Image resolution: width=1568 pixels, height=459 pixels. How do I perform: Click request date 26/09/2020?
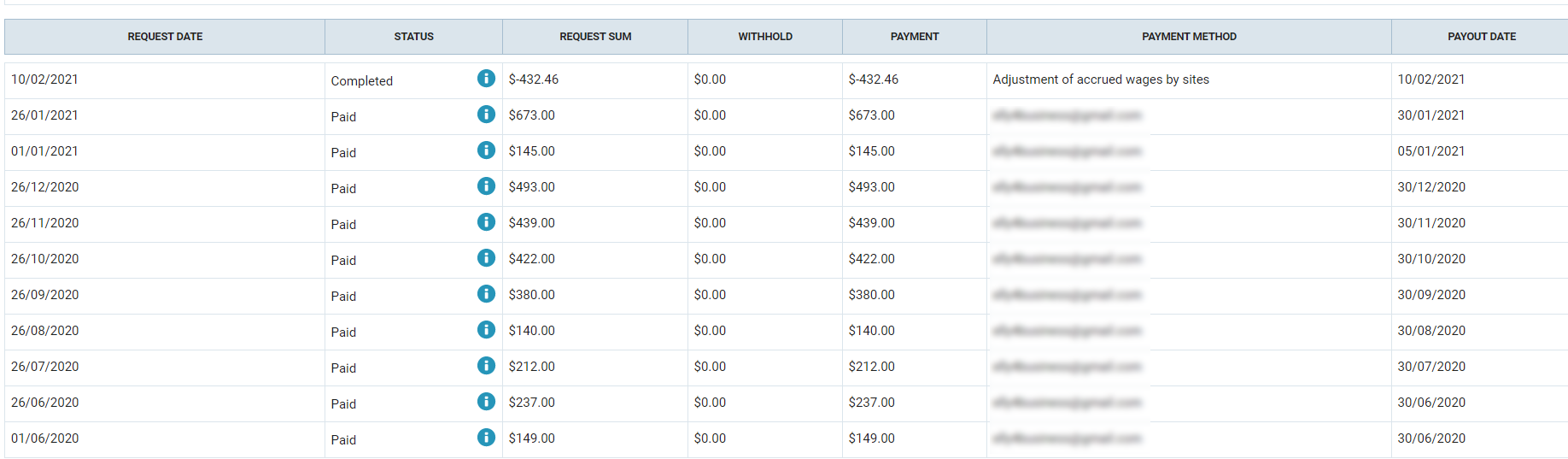[44, 295]
